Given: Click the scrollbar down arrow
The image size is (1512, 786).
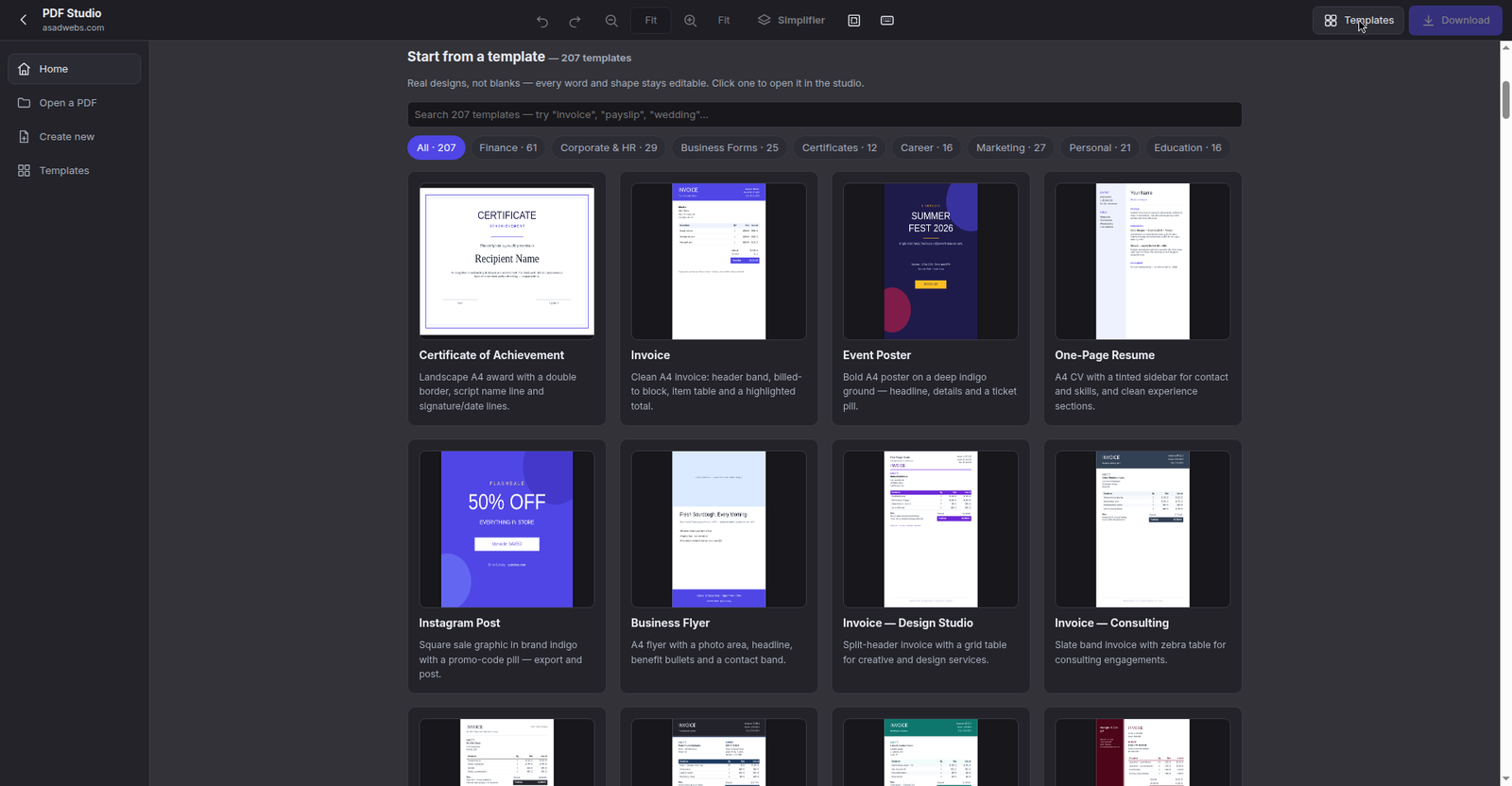Looking at the screenshot, I should tap(1505, 779).
